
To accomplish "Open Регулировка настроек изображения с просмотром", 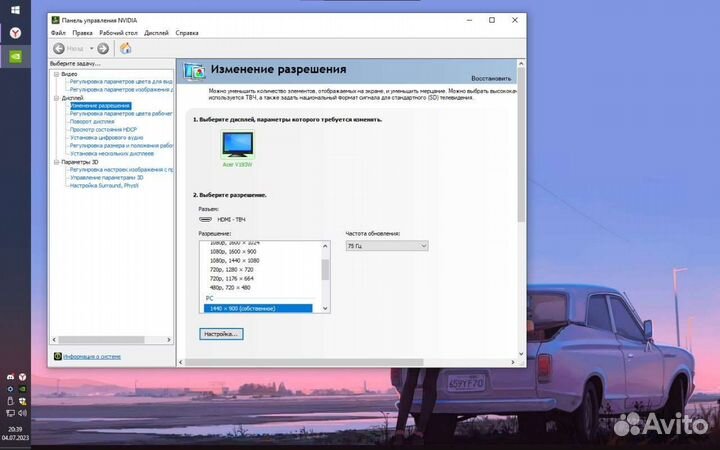I will tap(121, 169).
